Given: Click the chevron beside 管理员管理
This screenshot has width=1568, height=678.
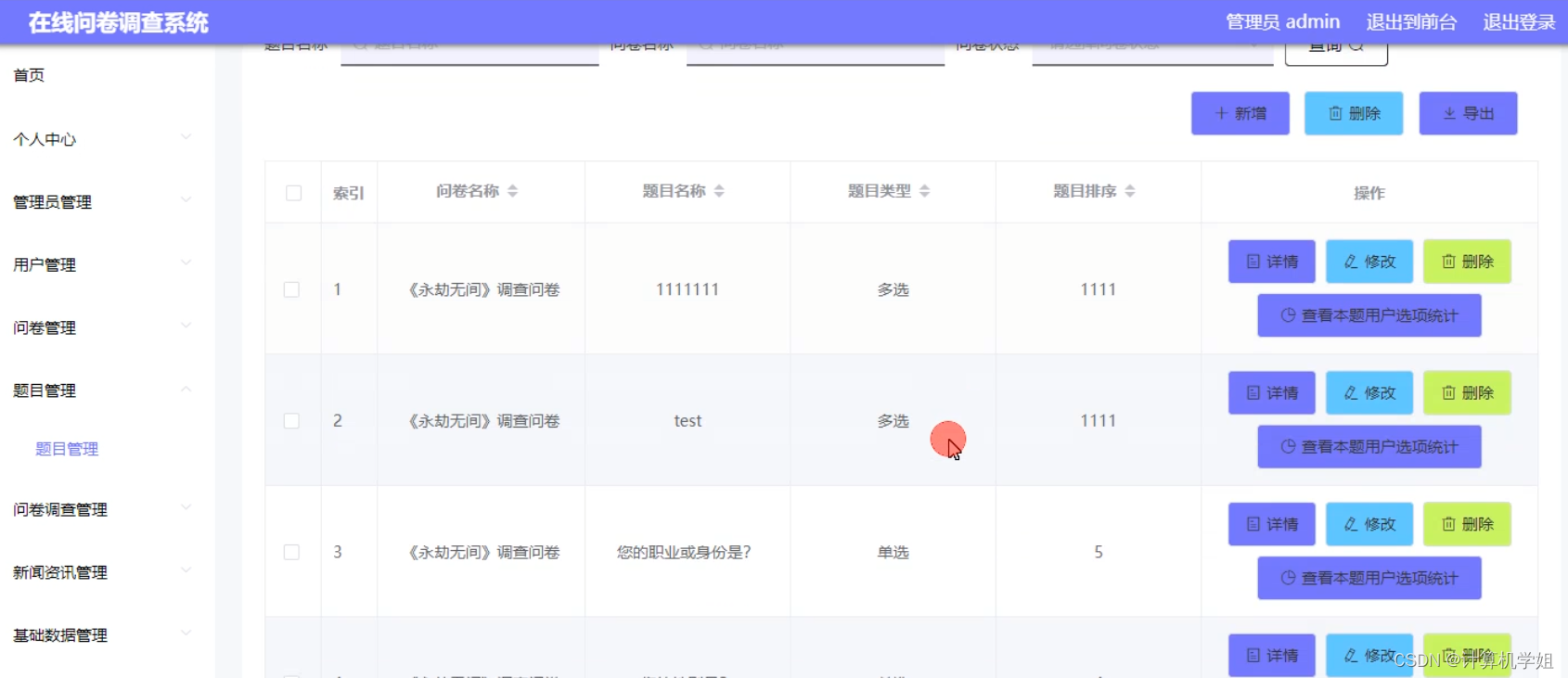Looking at the screenshot, I should [186, 199].
